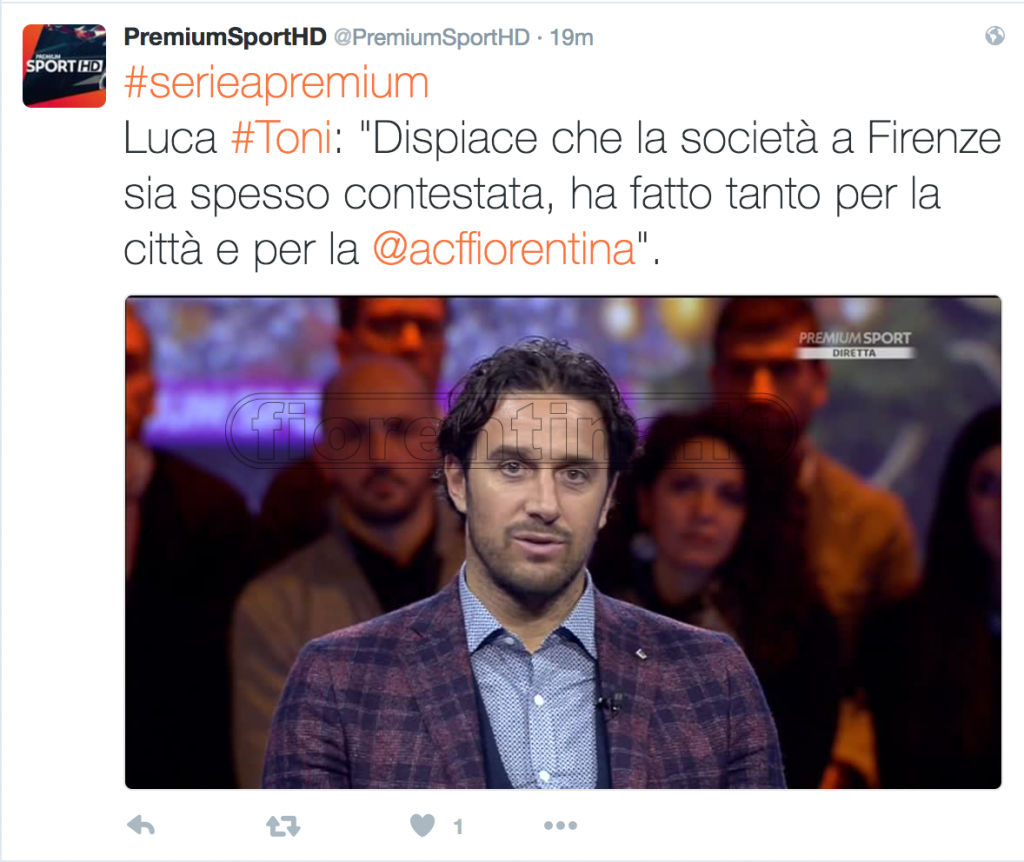Visit the @acffiorentina mention

pyautogui.click(x=504, y=249)
